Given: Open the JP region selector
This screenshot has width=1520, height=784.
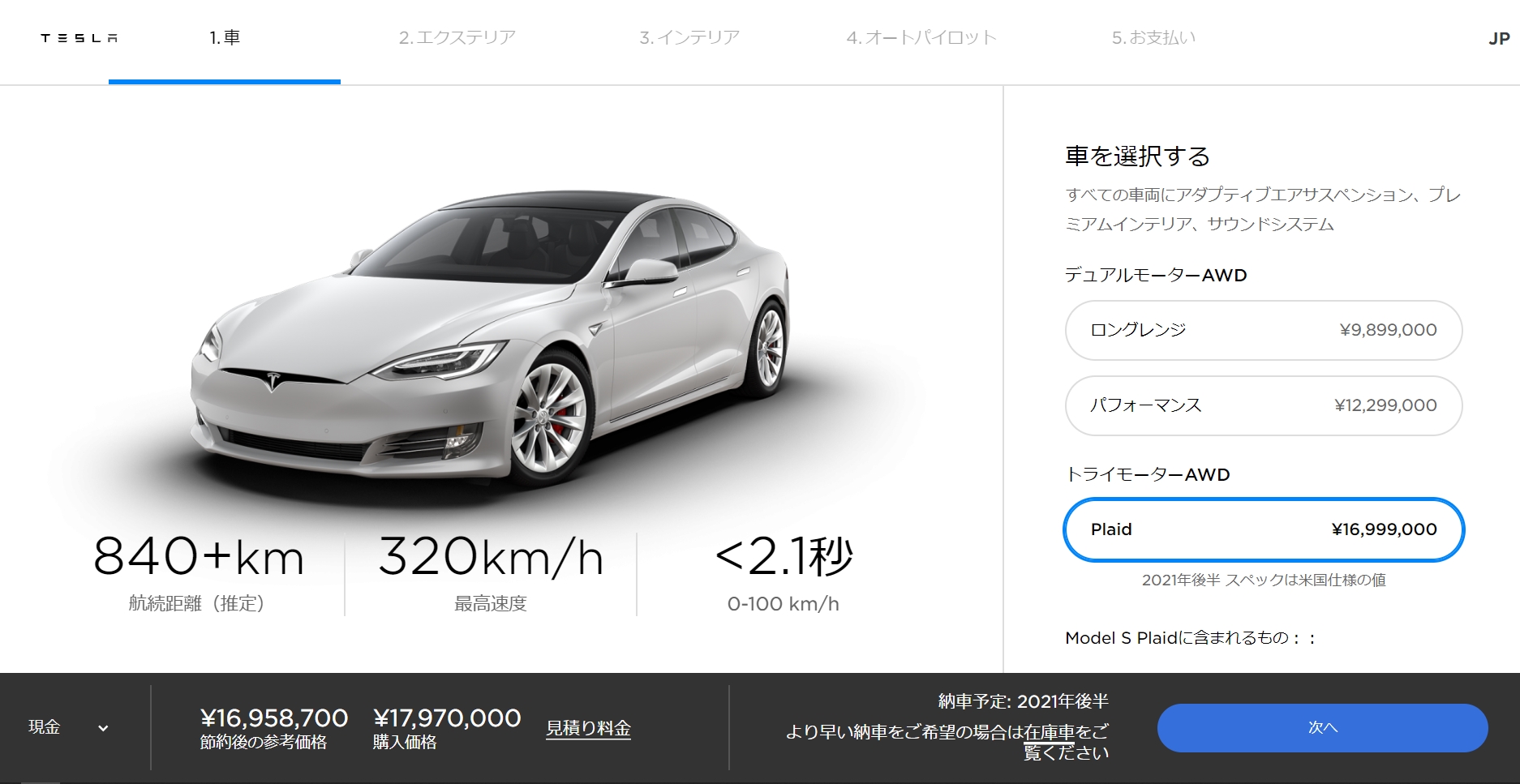Looking at the screenshot, I should coord(1499,38).
